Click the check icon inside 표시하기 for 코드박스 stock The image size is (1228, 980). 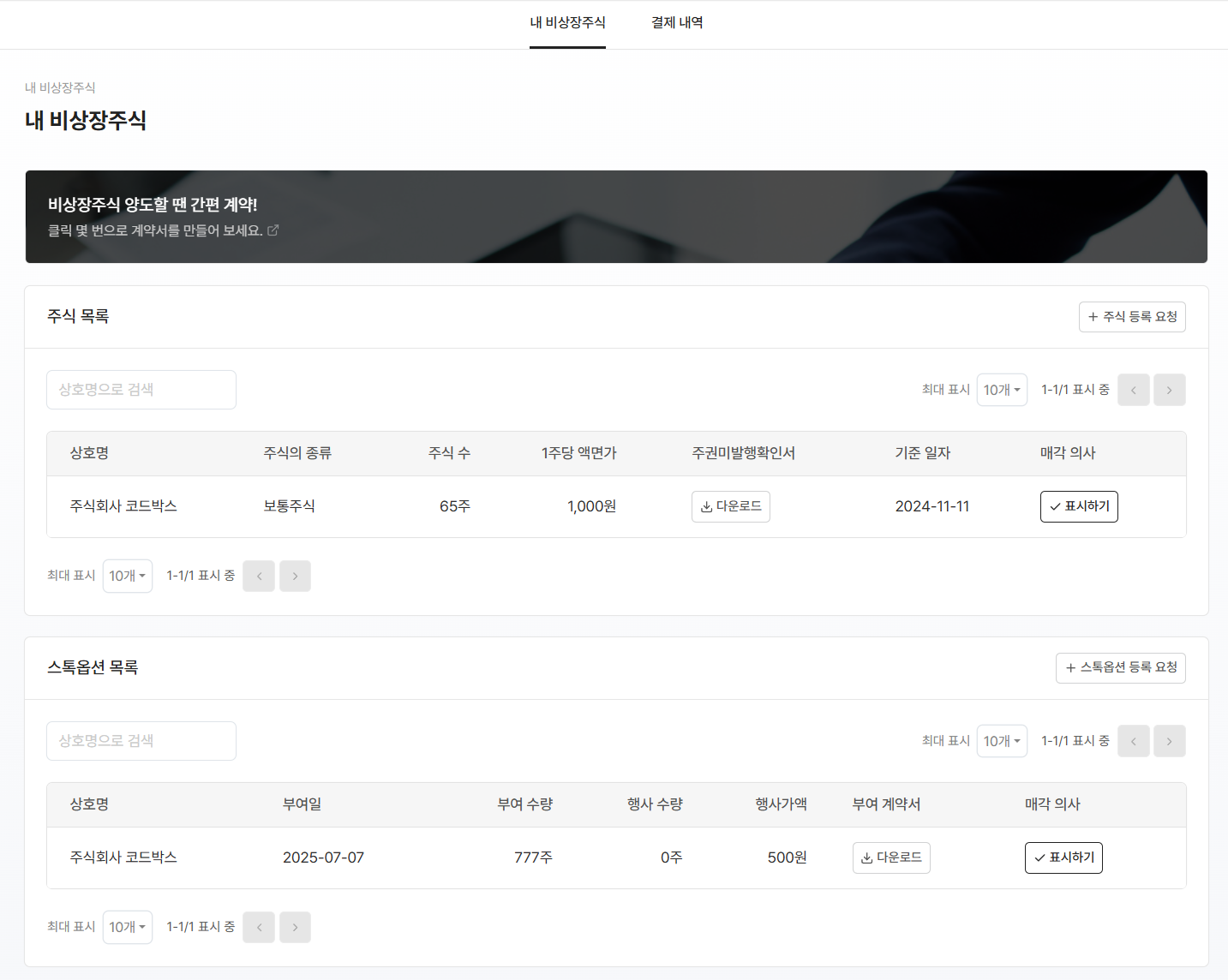(x=1053, y=506)
